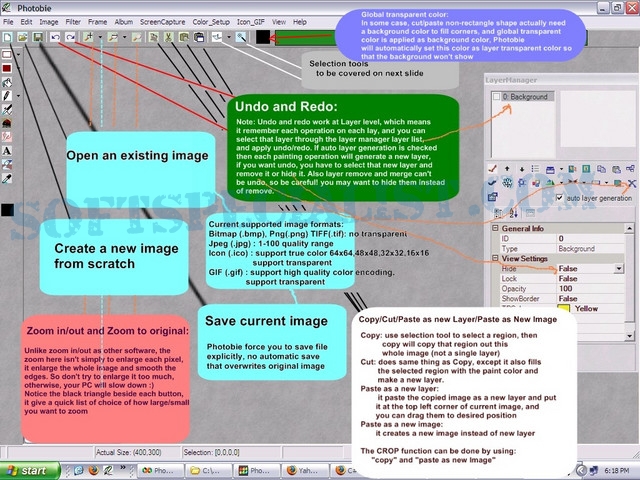
Task: Toggle the 0: Background layer checkbox
Action: (x=496, y=97)
